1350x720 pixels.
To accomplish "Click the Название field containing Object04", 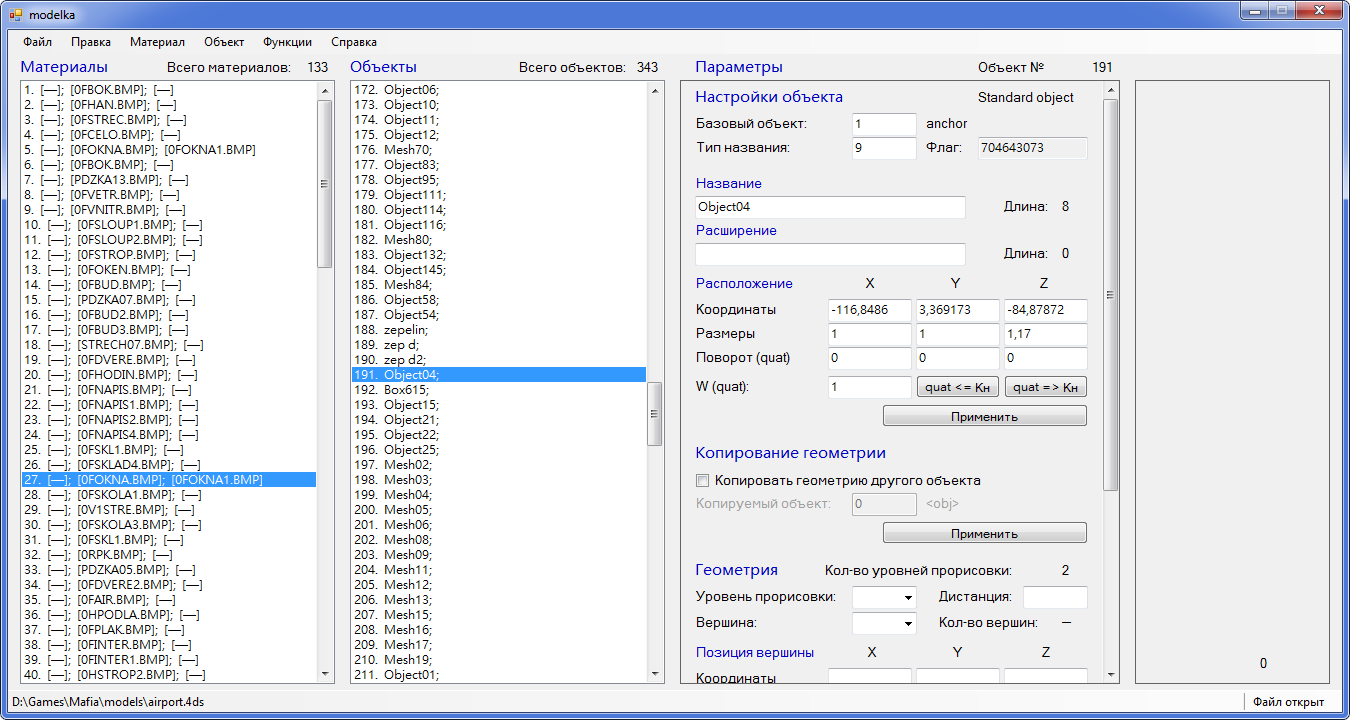I will pos(830,207).
